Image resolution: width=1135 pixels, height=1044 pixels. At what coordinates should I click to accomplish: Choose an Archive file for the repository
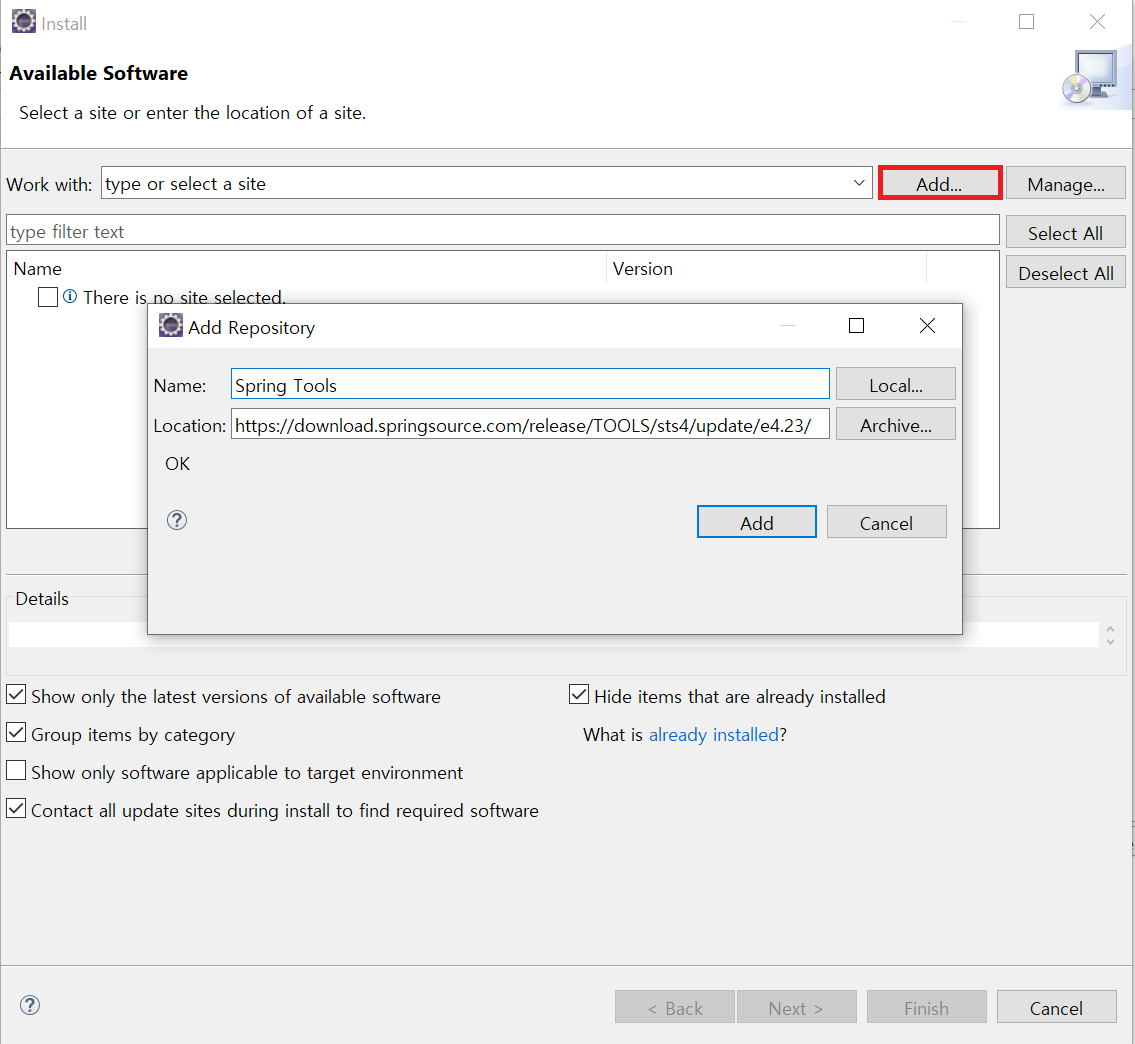click(895, 425)
